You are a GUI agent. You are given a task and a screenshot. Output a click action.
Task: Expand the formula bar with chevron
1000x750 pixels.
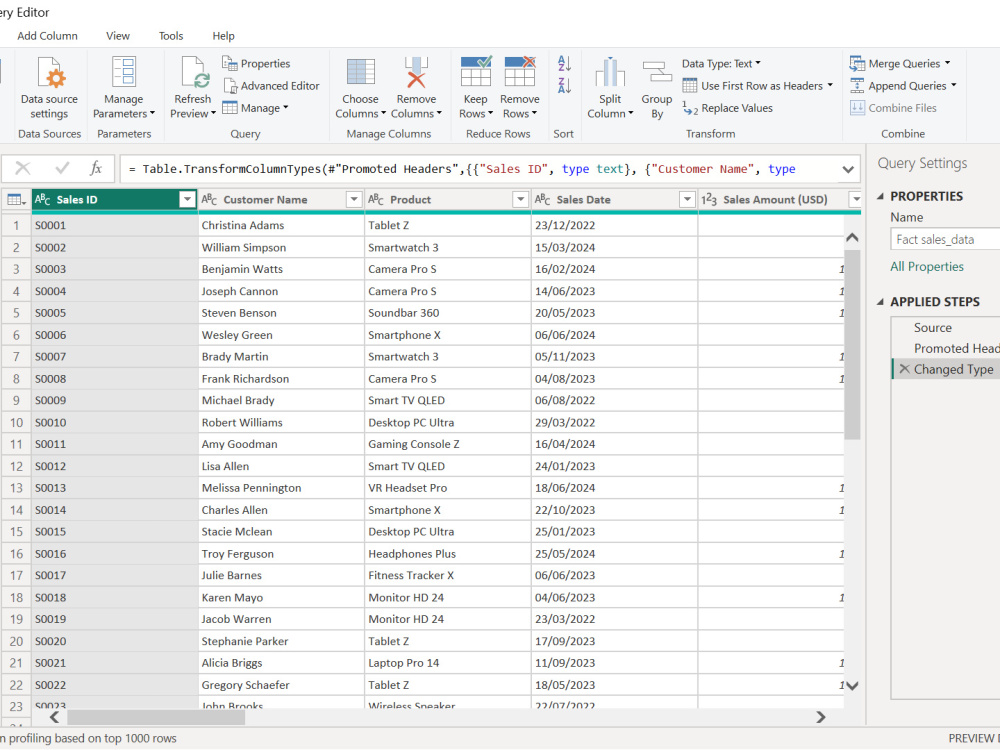pos(848,169)
